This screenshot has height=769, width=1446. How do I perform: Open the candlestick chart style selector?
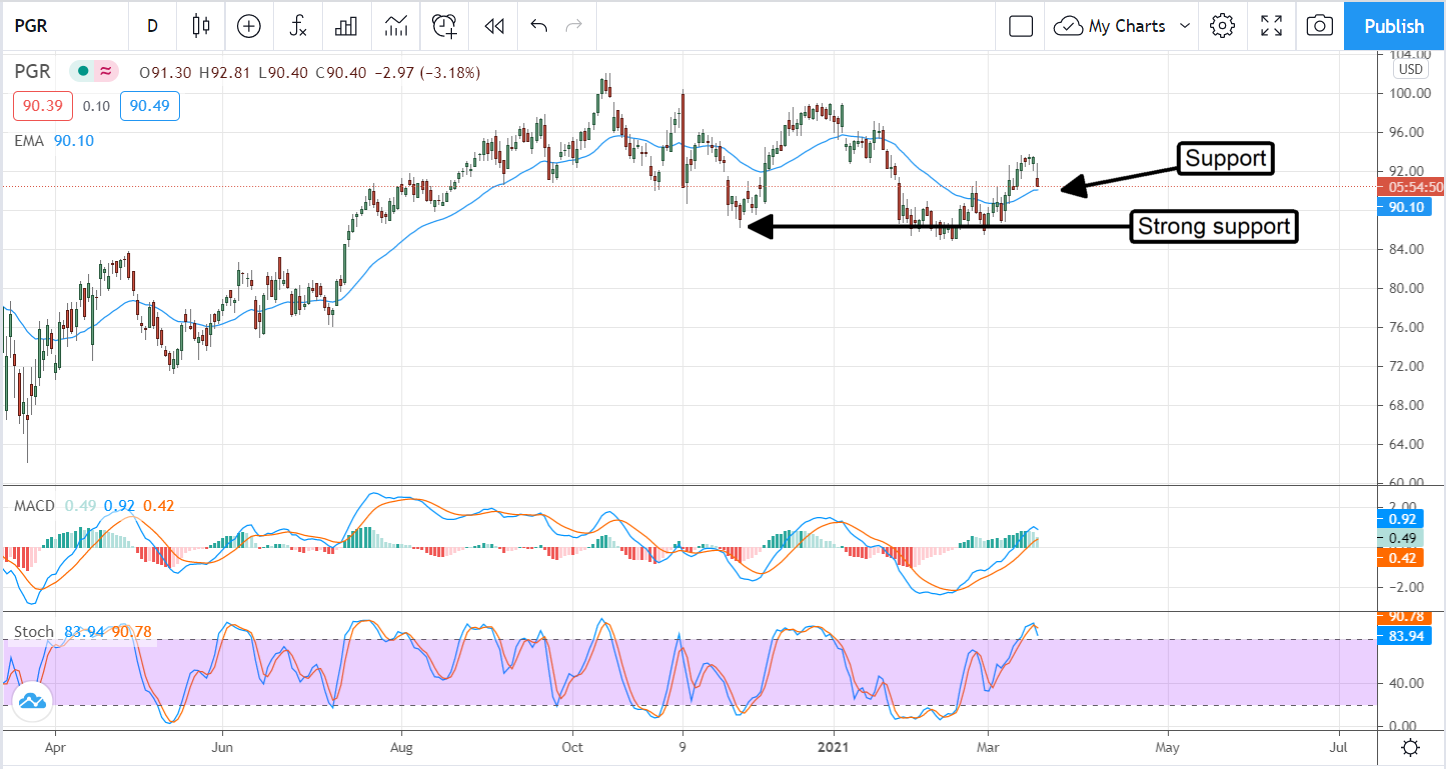201,26
